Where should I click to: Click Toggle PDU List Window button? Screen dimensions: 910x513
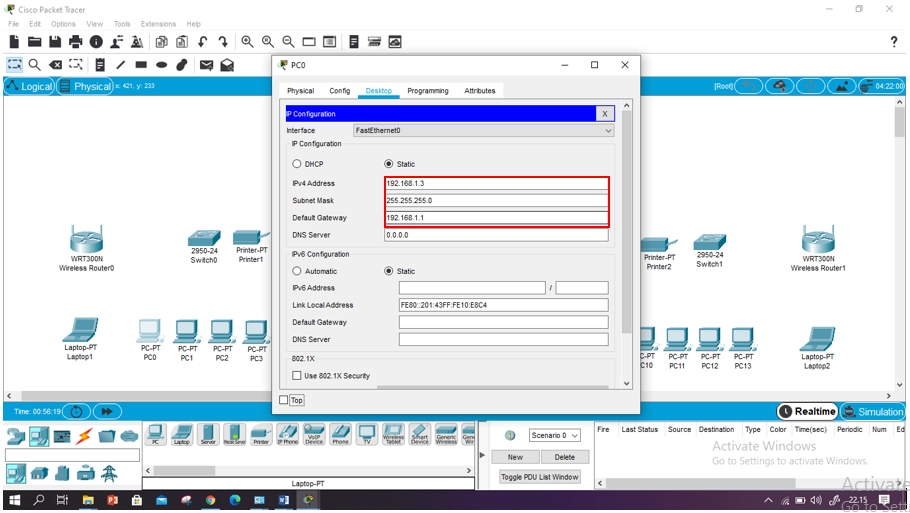coord(540,476)
